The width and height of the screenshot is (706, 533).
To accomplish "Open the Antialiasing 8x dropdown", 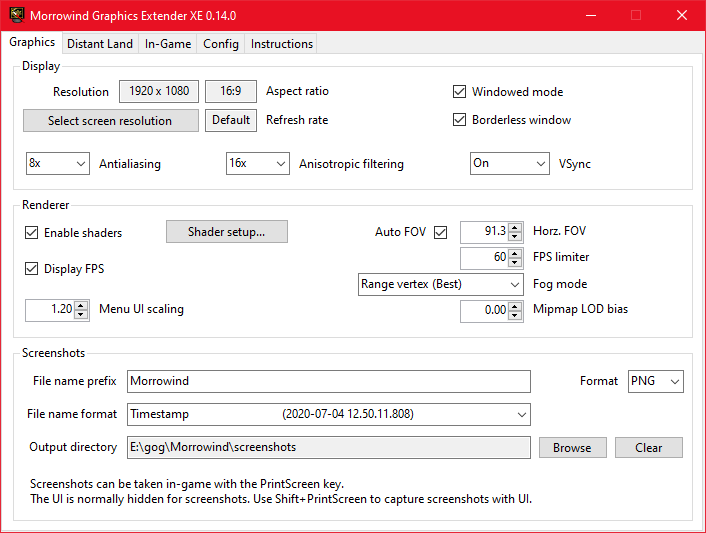I will 58,163.
